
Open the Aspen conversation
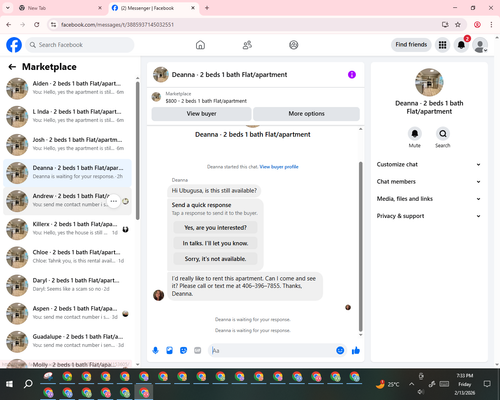pyautogui.click(x=67, y=313)
